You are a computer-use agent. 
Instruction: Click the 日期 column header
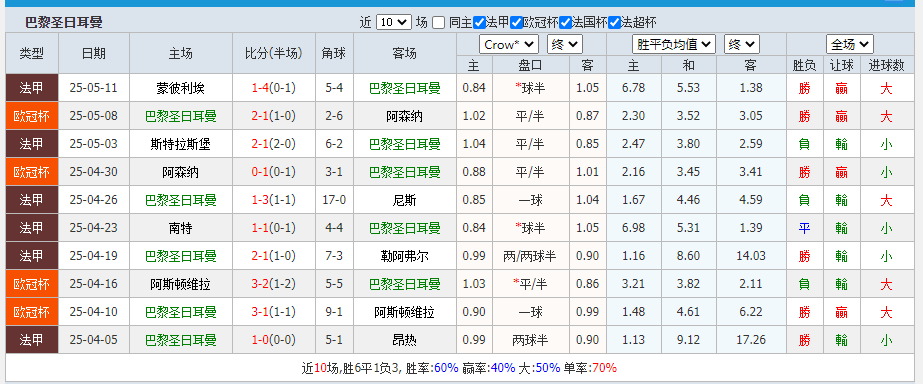94,54
